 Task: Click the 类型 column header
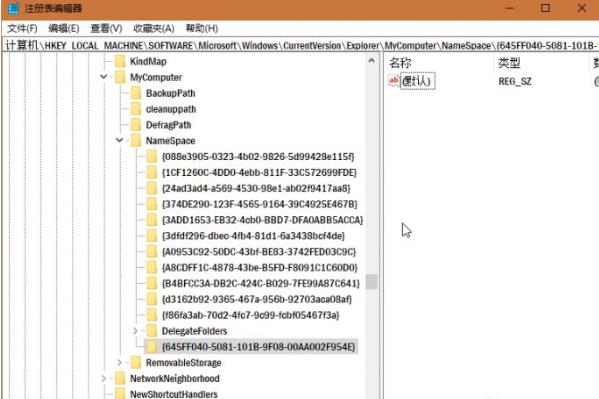[x=509, y=62]
